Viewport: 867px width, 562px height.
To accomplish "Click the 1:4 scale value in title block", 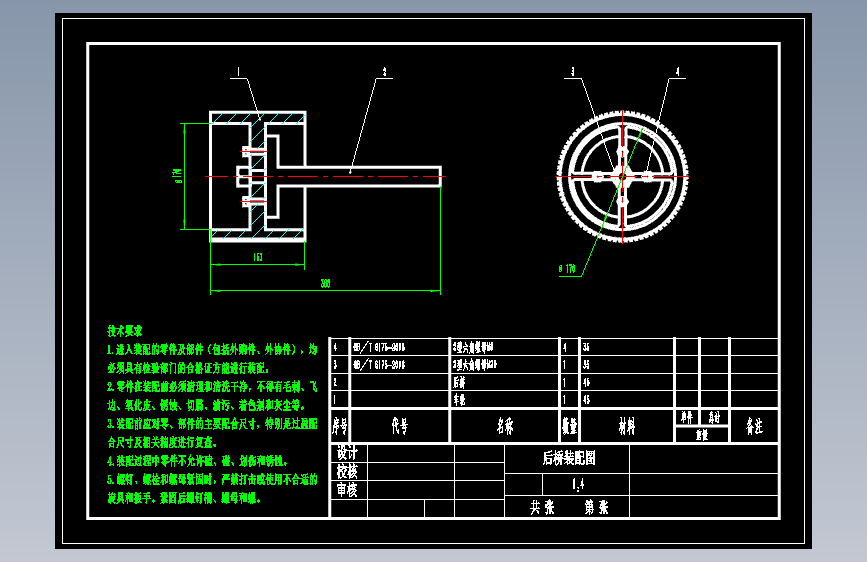I will 578,485.
